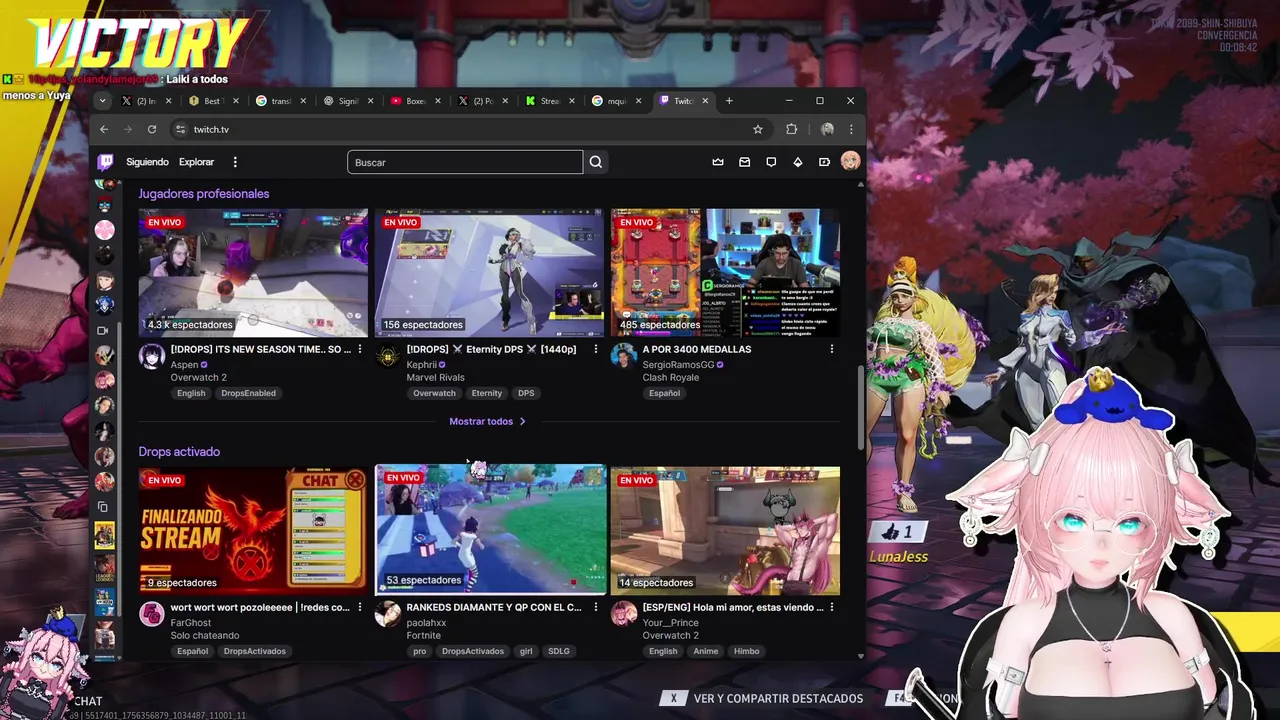This screenshot has width=1280, height=720.
Task: Click the SDLG tag
Action: pyautogui.click(x=559, y=651)
